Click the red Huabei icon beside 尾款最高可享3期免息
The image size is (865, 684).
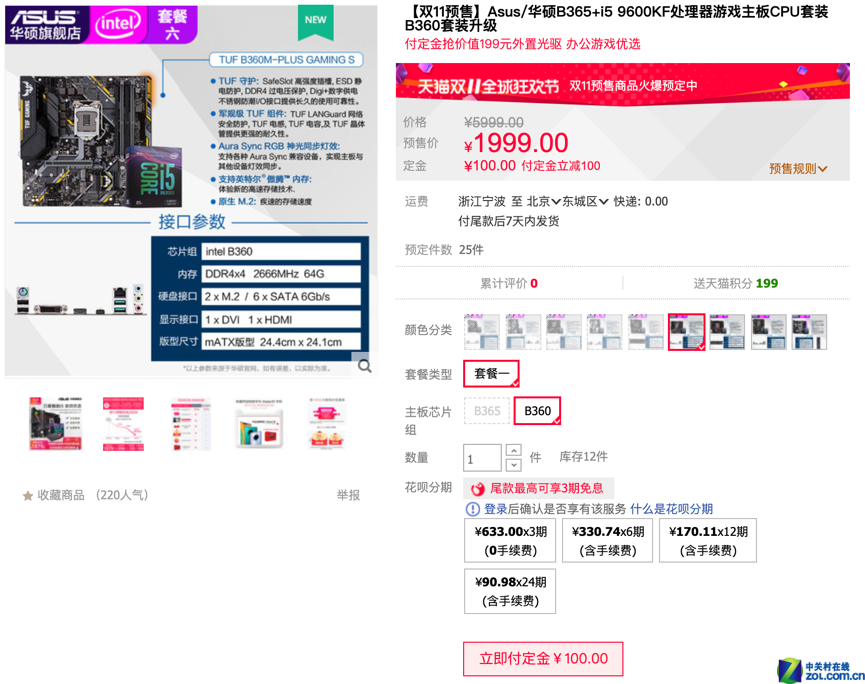click(478, 489)
